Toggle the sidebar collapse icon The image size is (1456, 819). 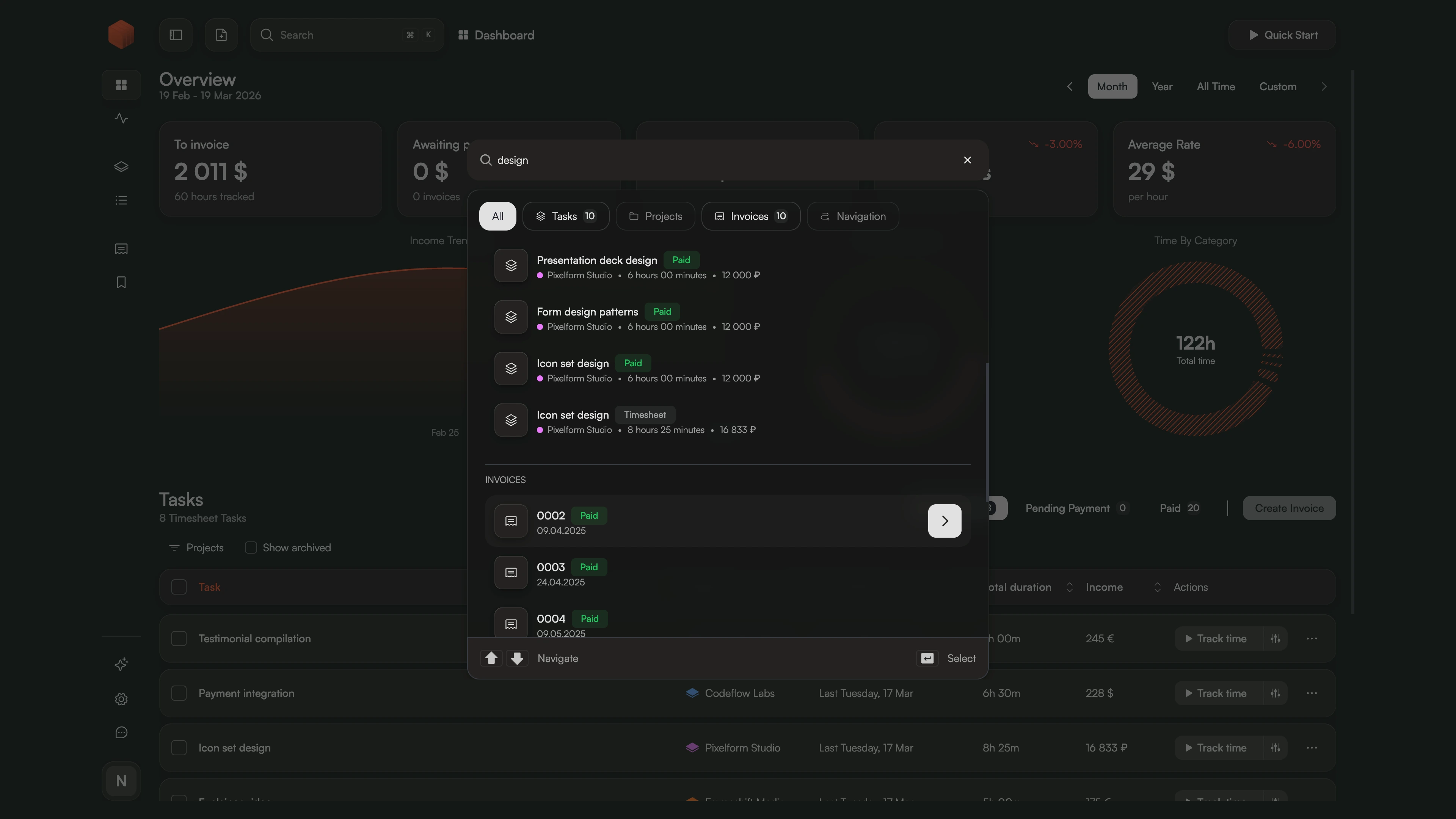tap(175, 35)
